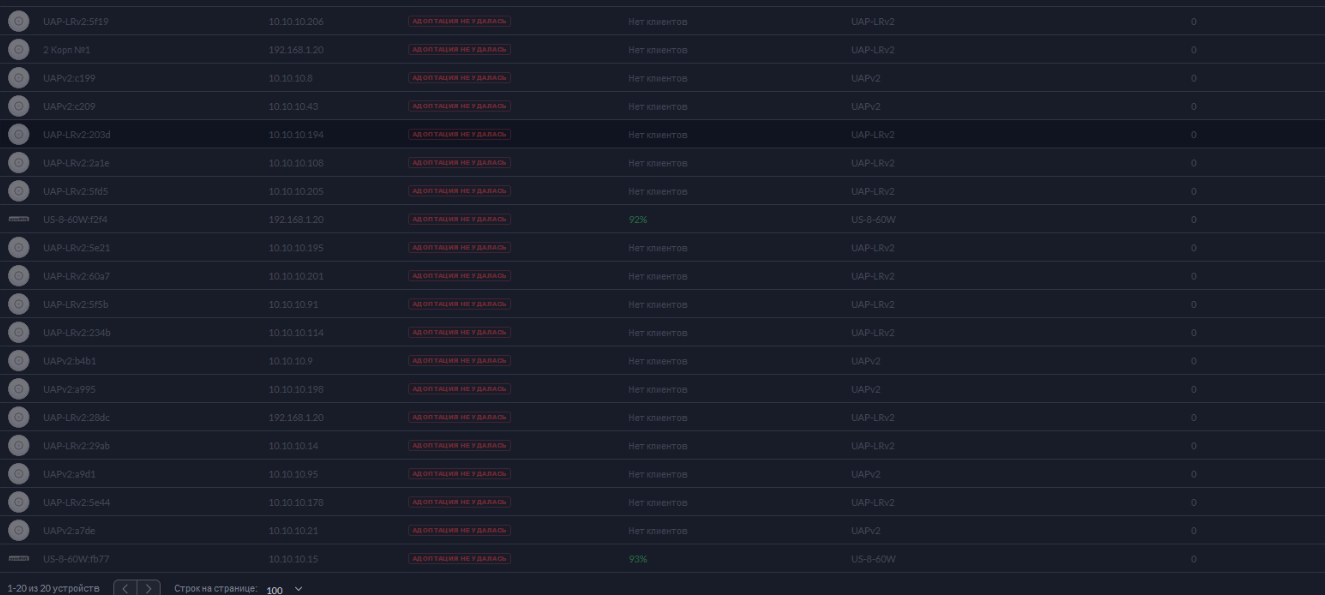The height and width of the screenshot is (595, 1325).
Task: Click the IP address 10.10.10.14
Action: click(293, 446)
